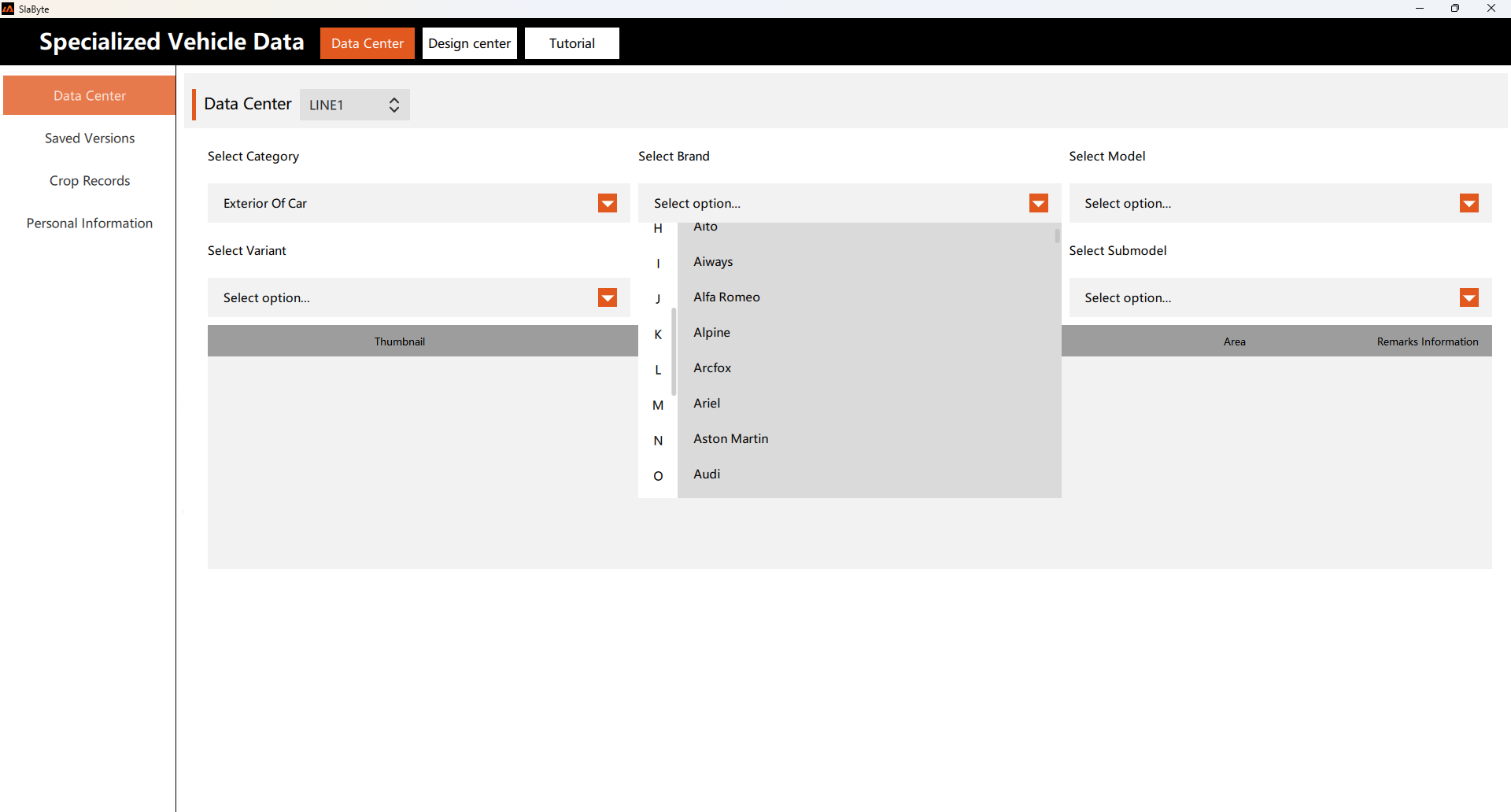This screenshot has height=812, width=1511.
Task: Jump to letter I in brand index
Action: (658, 264)
